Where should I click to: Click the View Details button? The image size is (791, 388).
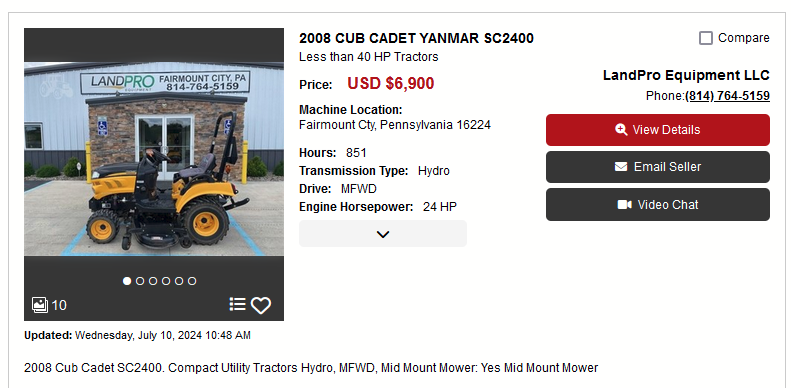[658, 130]
